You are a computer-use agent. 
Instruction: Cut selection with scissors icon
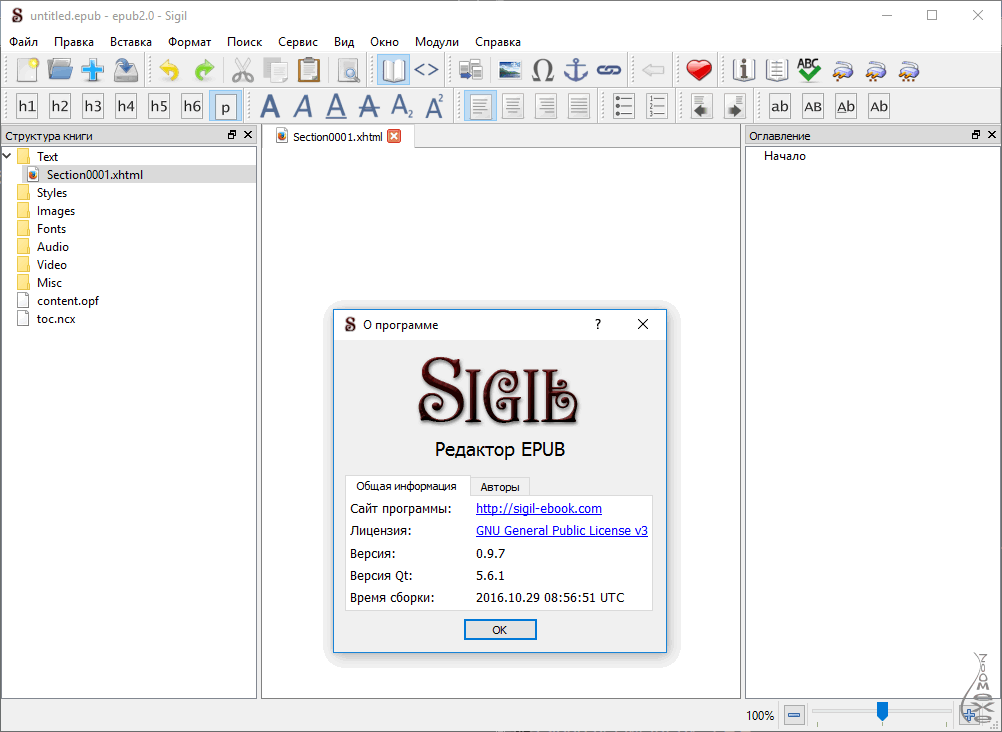243,70
